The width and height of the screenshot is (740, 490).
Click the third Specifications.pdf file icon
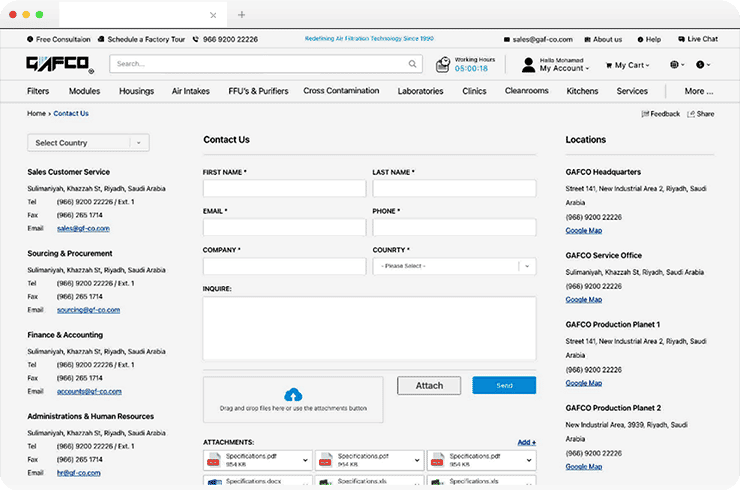click(x=437, y=460)
